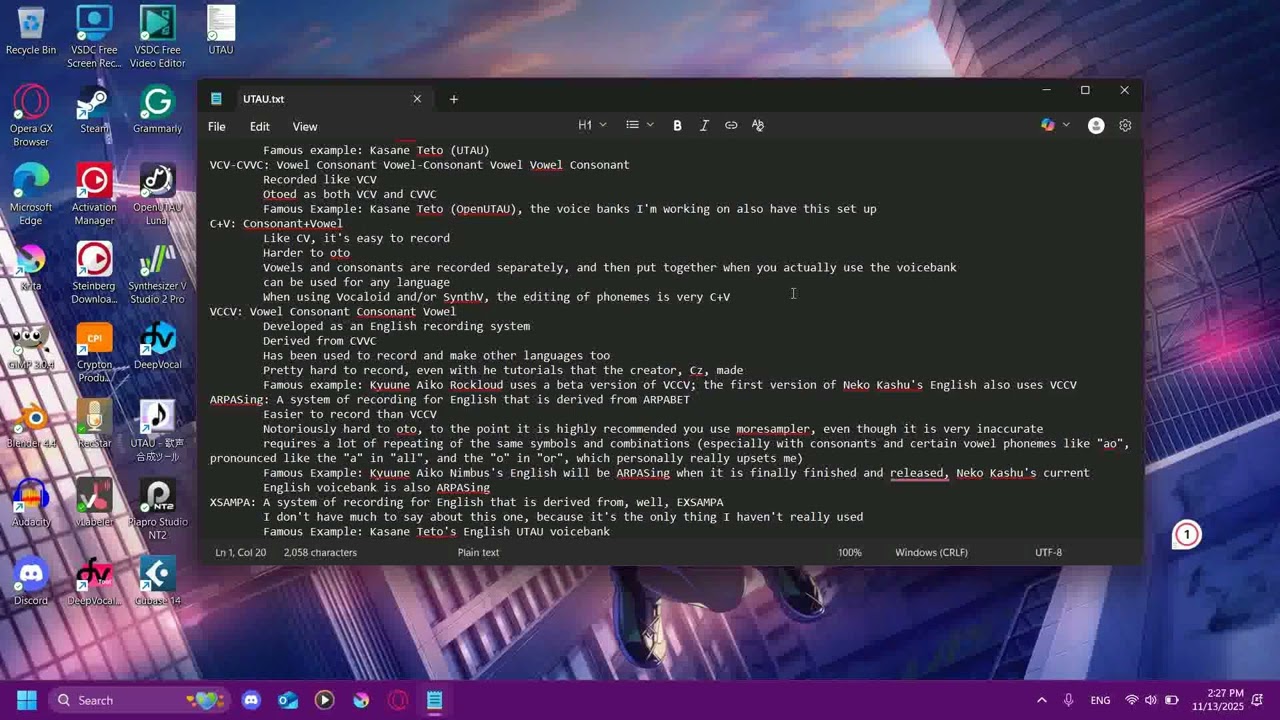Open Outlook from the taskbar
This screenshot has width=1280, height=720.
pos(288,700)
